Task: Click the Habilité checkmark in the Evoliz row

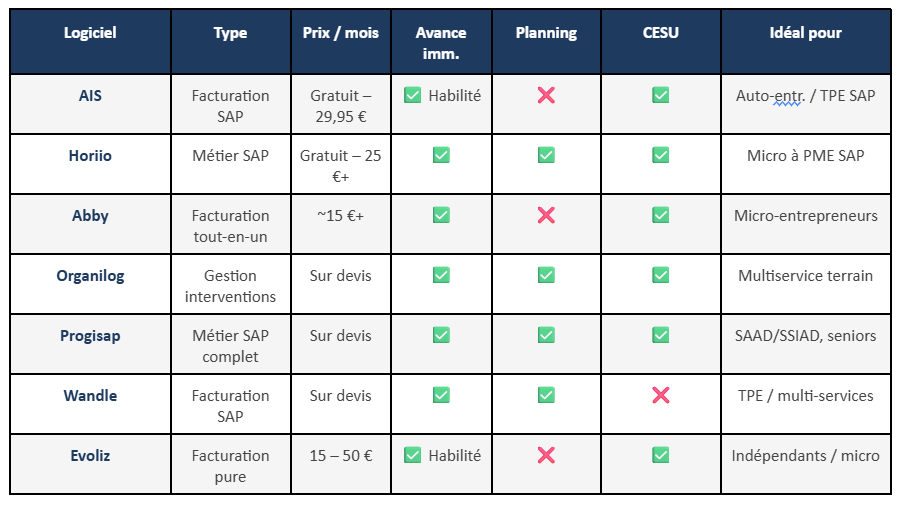Action: click(x=412, y=455)
